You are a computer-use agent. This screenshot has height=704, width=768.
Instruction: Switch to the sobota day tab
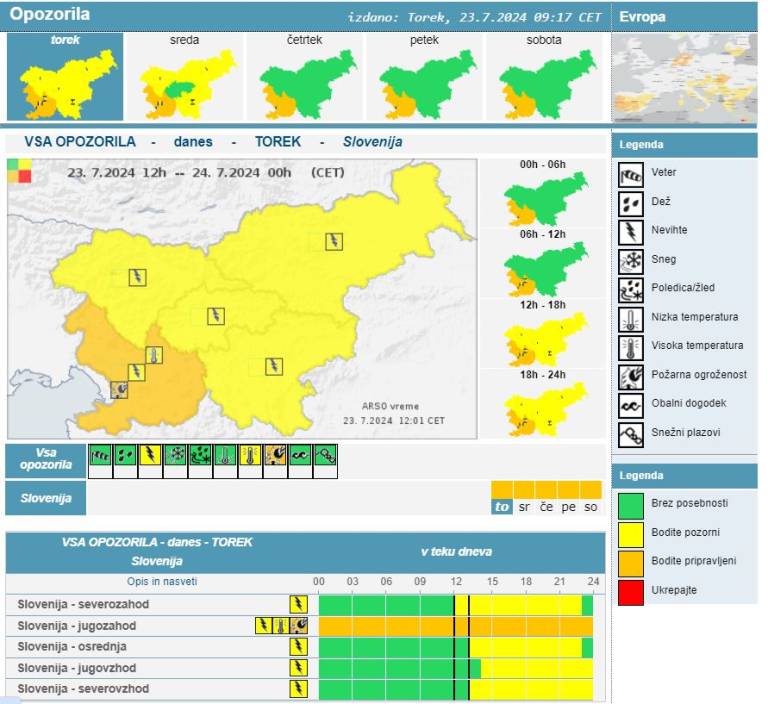pyautogui.click(x=544, y=77)
